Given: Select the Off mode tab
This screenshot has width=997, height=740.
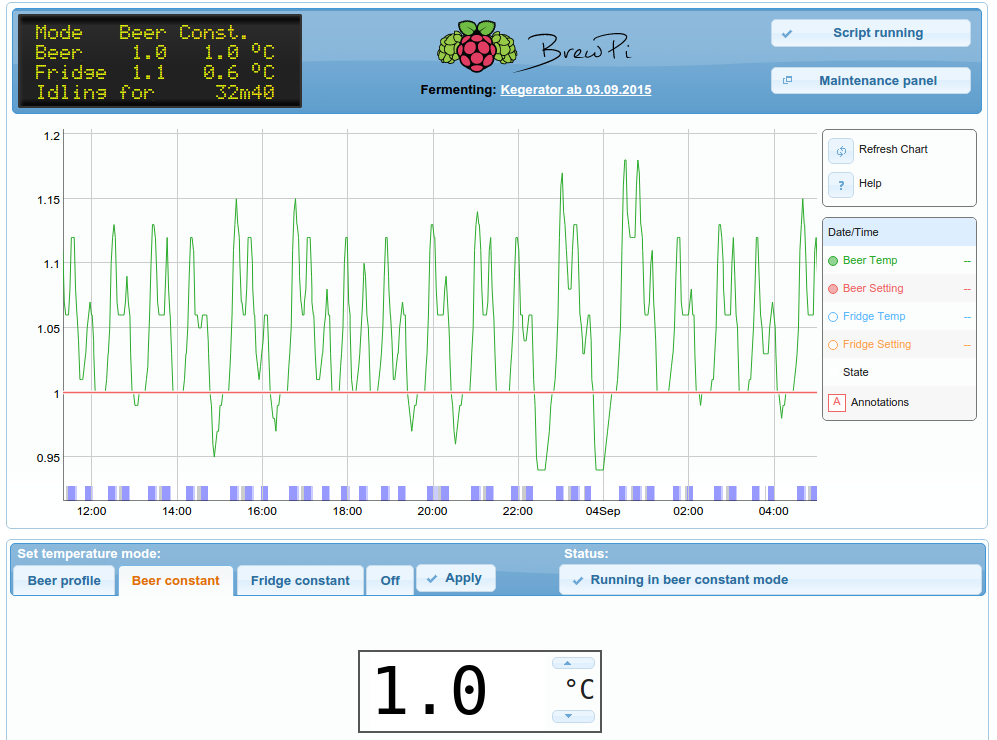Looking at the screenshot, I should tap(390, 580).
